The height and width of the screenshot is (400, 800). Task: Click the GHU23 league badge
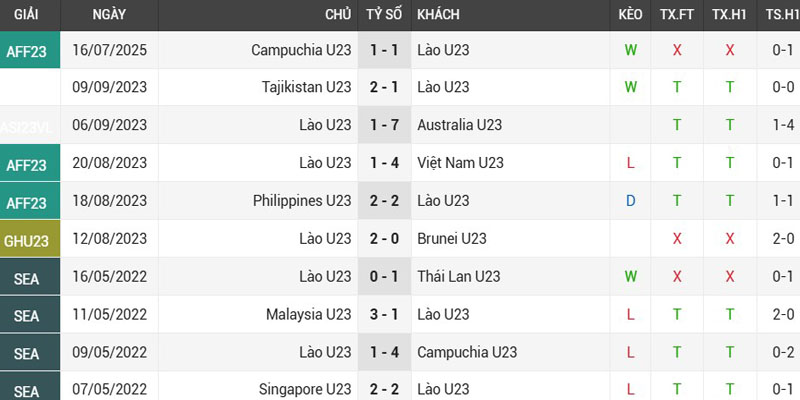(x=28, y=240)
